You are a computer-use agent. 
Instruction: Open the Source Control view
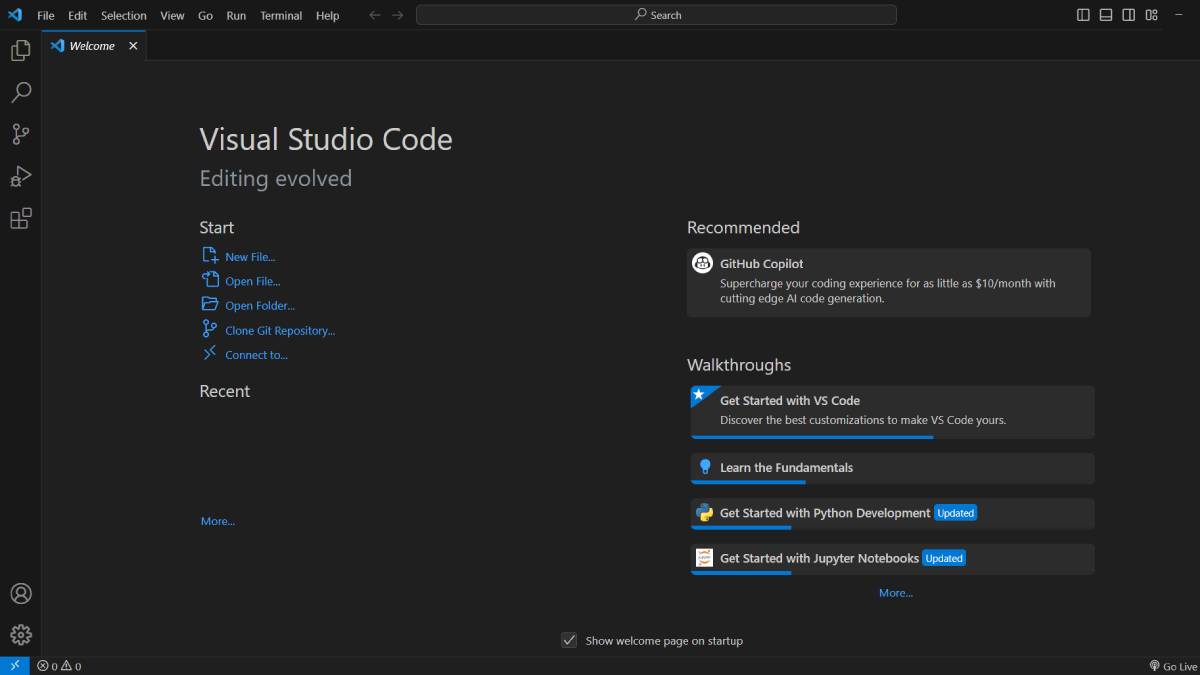pyautogui.click(x=20, y=134)
